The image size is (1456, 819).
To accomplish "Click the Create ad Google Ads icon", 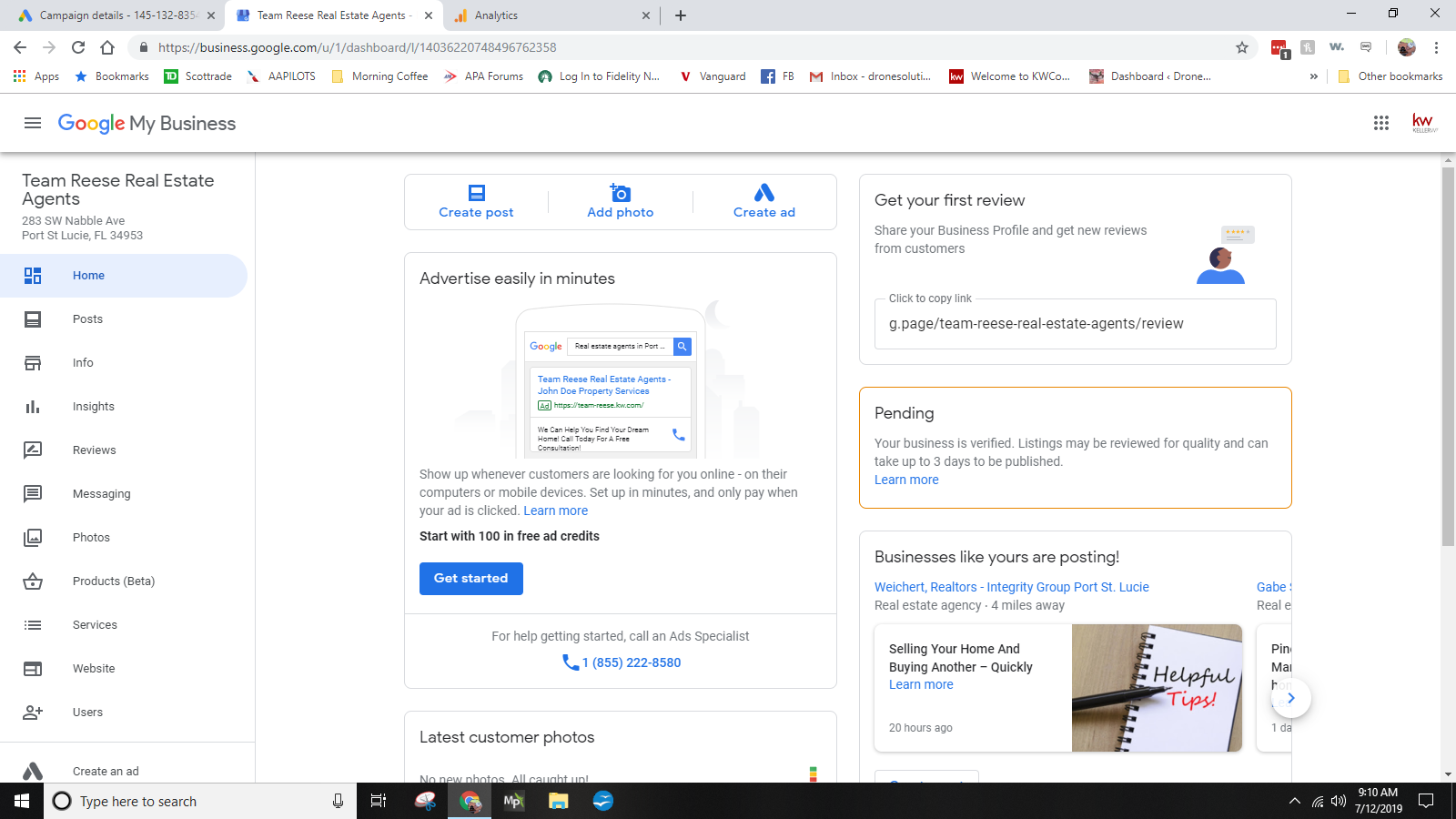I will pyautogui.click(x=764, y=192).
